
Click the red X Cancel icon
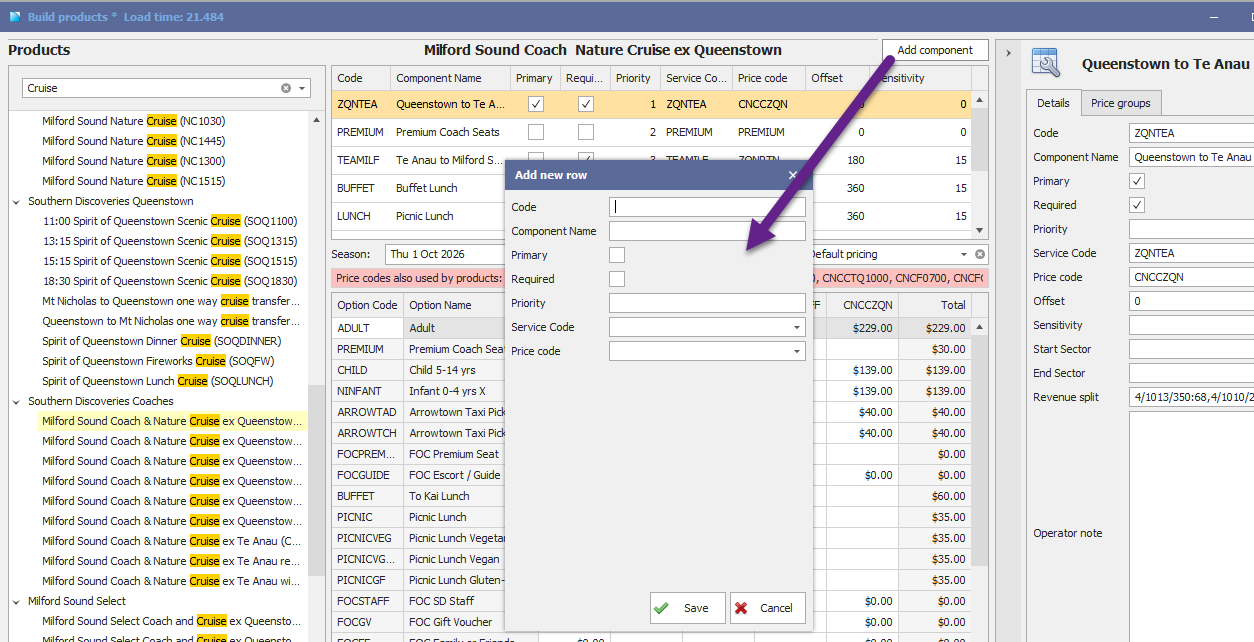coord(741,608)
